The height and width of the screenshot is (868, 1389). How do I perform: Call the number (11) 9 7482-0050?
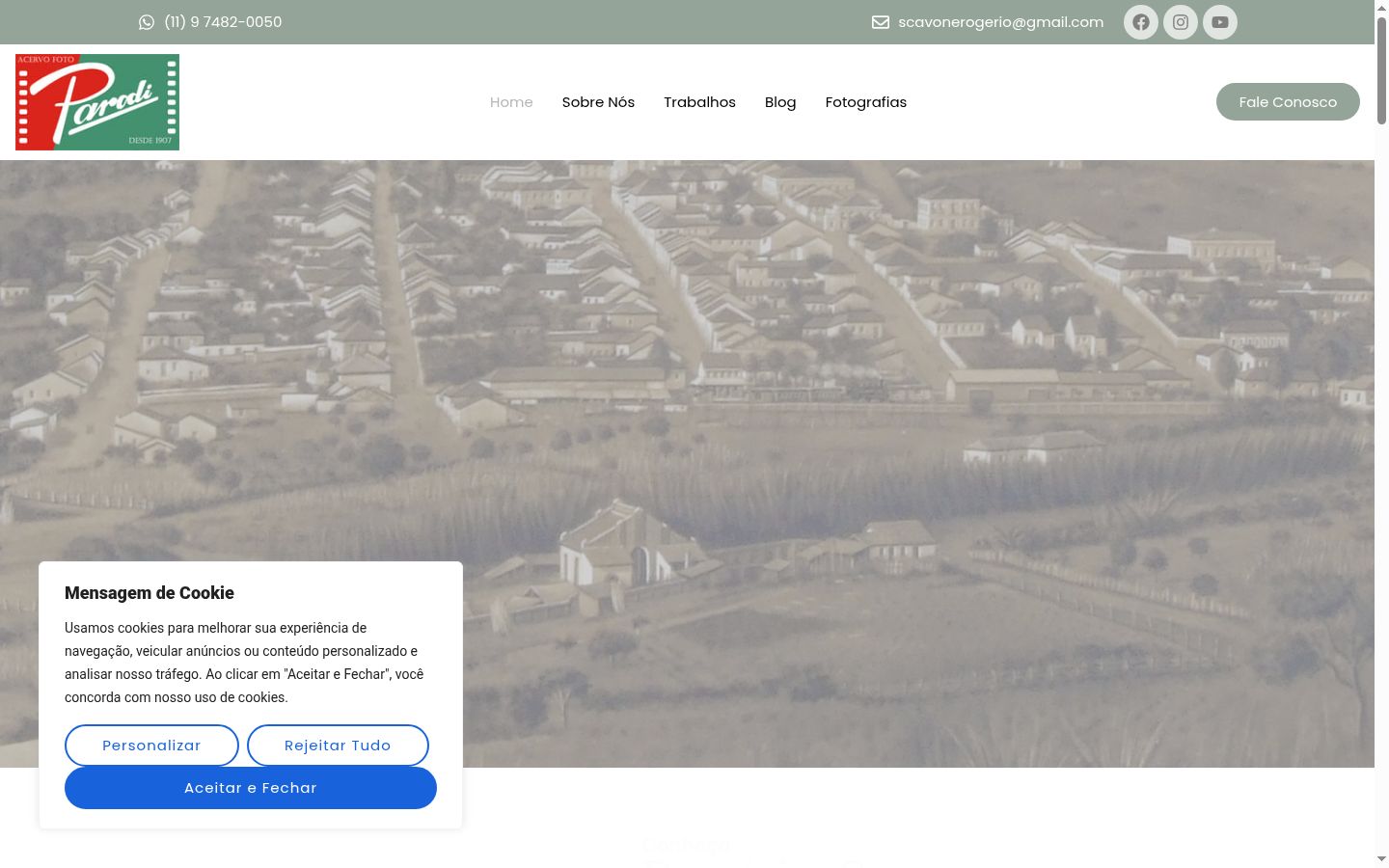pos(223,22)
